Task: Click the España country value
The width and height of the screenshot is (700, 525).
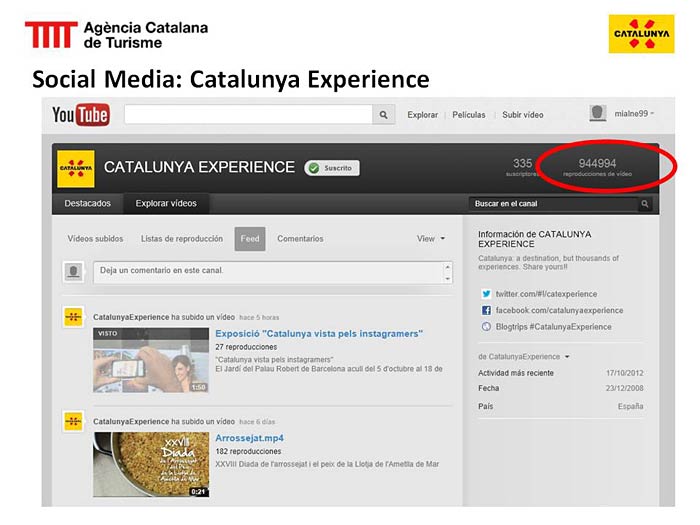Action: (x=630, y=406)
